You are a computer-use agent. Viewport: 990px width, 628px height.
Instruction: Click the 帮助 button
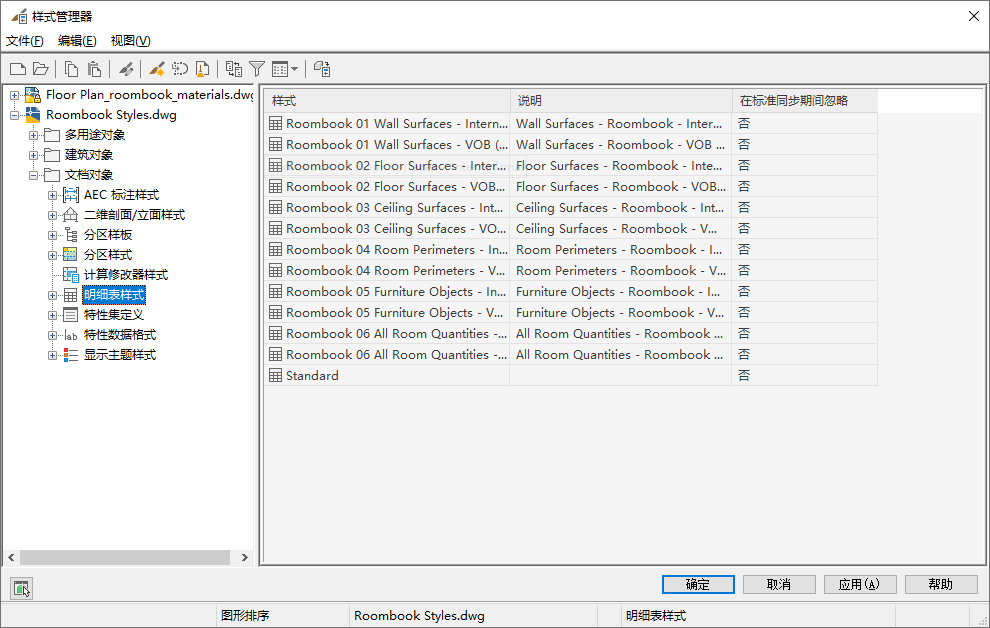[x=941, y=584]
